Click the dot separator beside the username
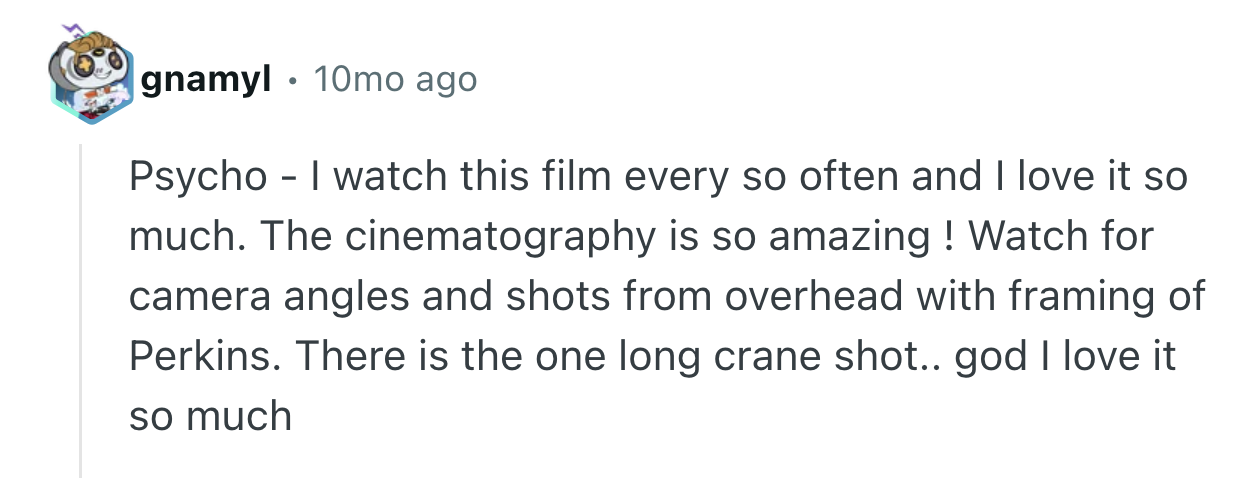This screenshot has height=478, width=1236. point(292,80)
